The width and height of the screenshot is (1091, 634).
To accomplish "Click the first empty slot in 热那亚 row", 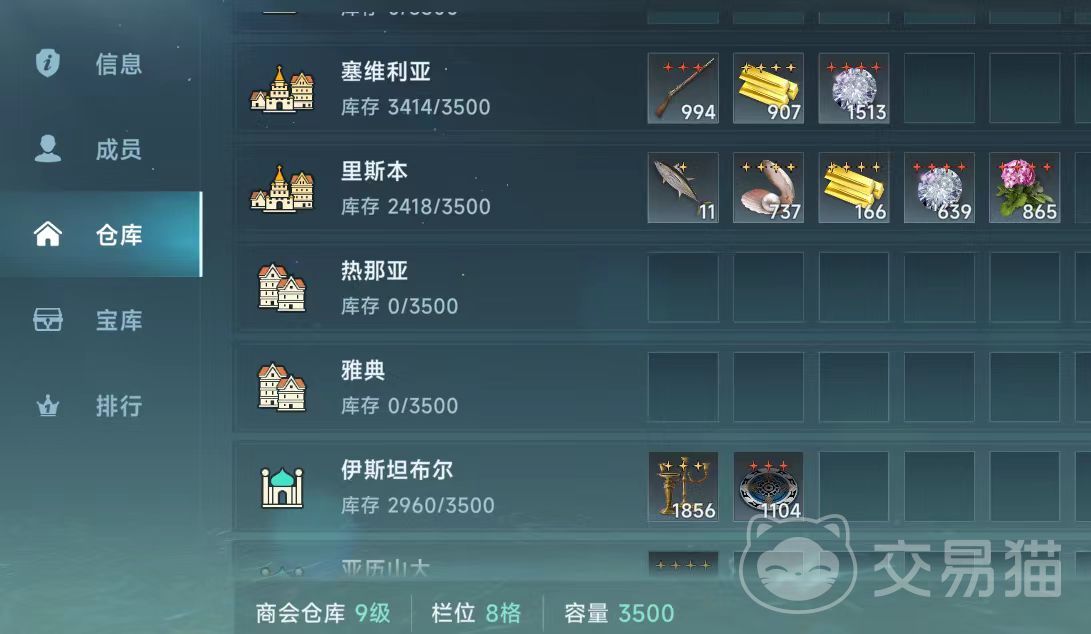I will [683, 287].
